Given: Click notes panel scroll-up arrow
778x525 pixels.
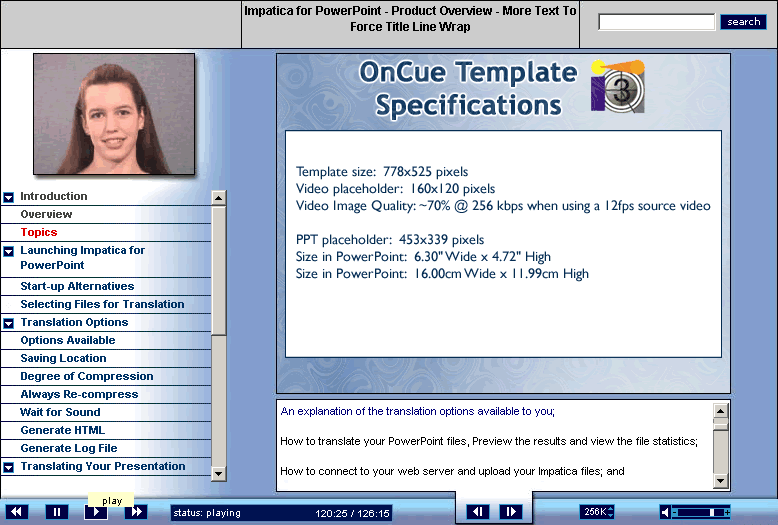Looking at the screenshot, I should 720,411.
